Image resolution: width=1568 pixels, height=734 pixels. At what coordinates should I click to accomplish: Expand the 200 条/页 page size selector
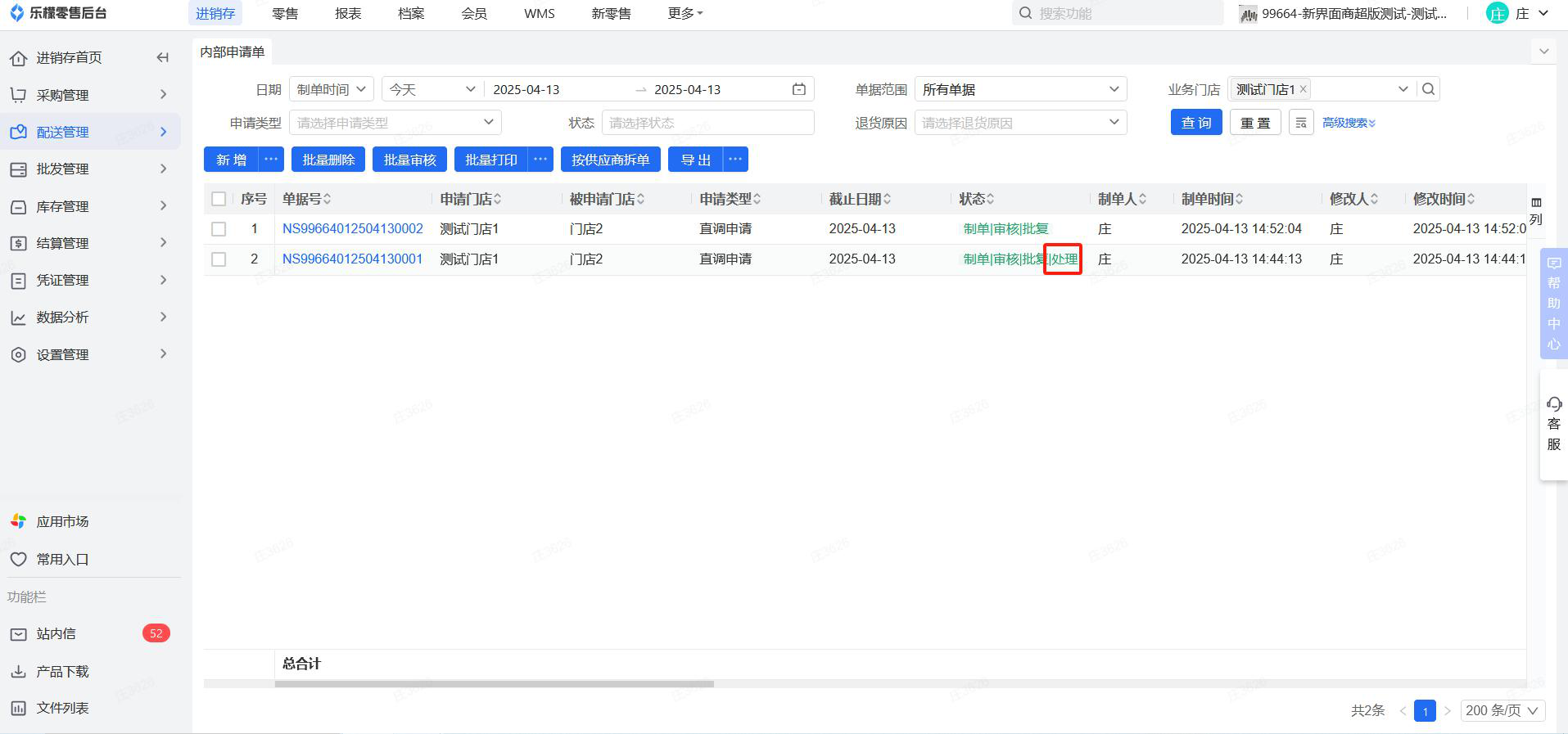tap(1502, 710)
